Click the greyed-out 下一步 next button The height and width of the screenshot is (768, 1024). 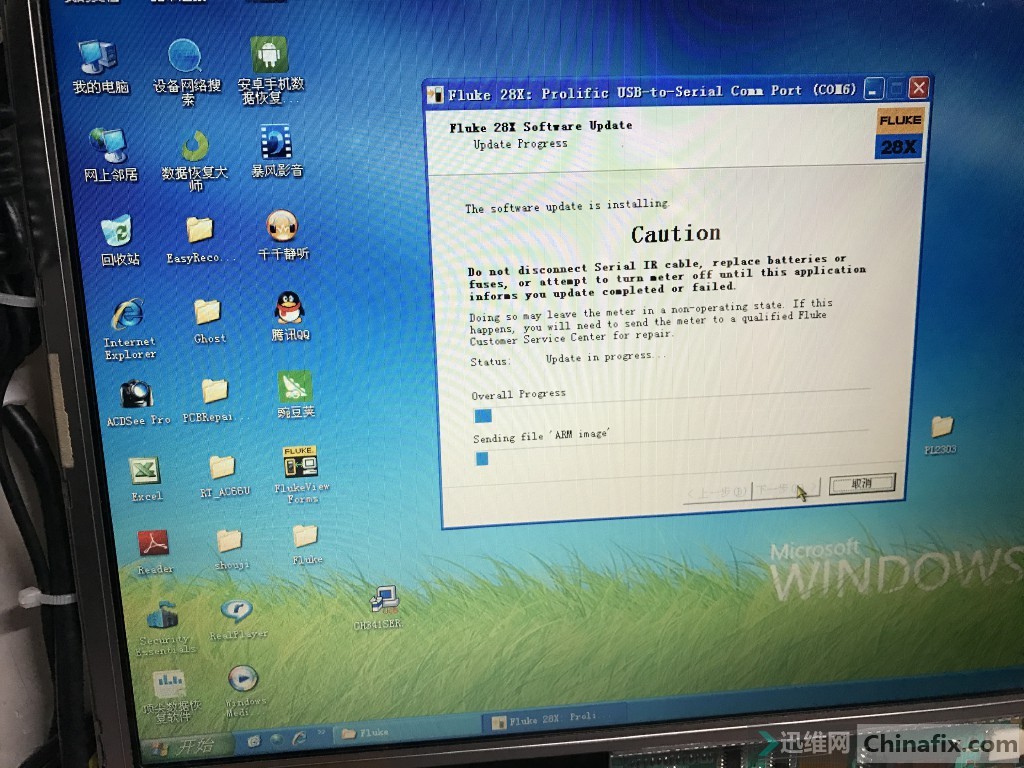click(786, 488)
